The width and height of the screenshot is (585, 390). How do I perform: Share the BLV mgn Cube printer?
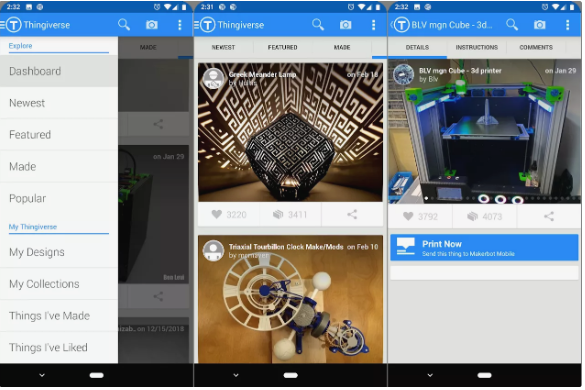coord(549,216)
